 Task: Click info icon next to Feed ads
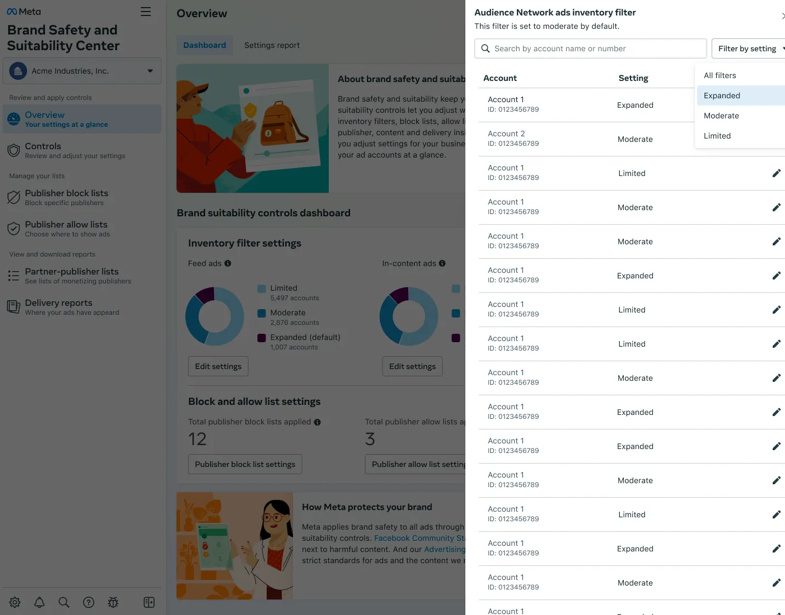pos(228,263)
